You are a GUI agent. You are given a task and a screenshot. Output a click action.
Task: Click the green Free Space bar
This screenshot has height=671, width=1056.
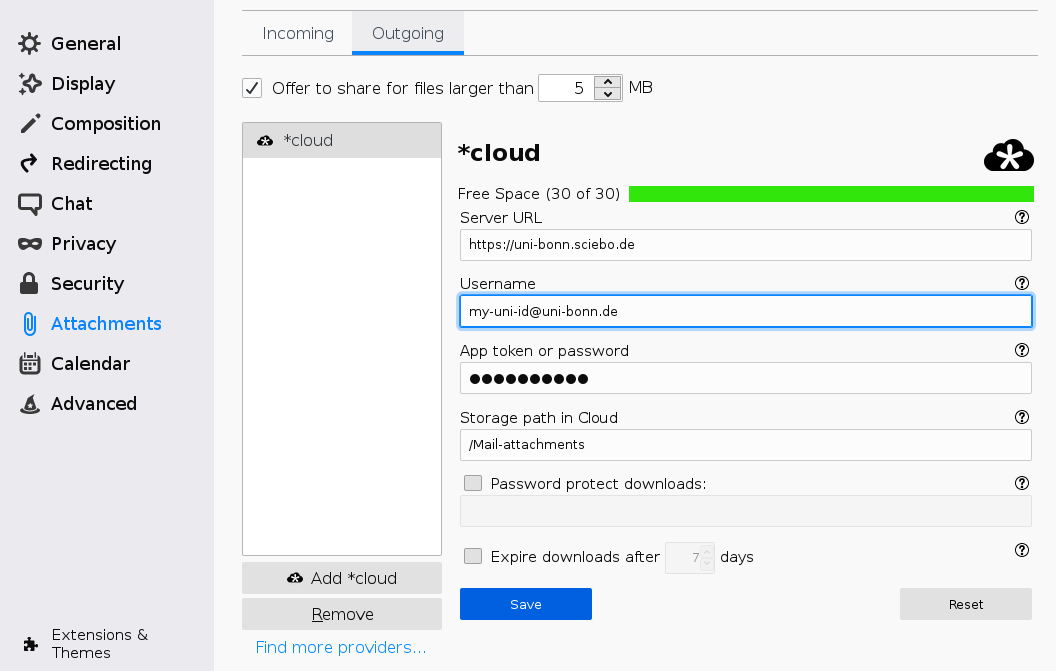pyautogui.click(x=831, y=193)
